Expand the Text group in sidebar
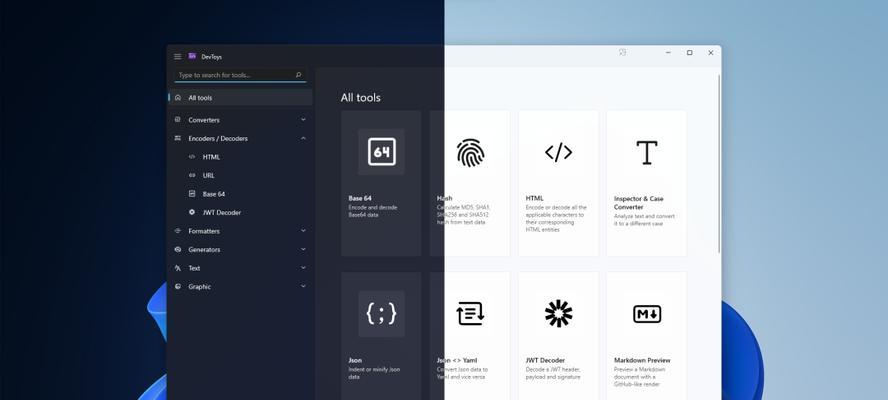 [240, 268]
